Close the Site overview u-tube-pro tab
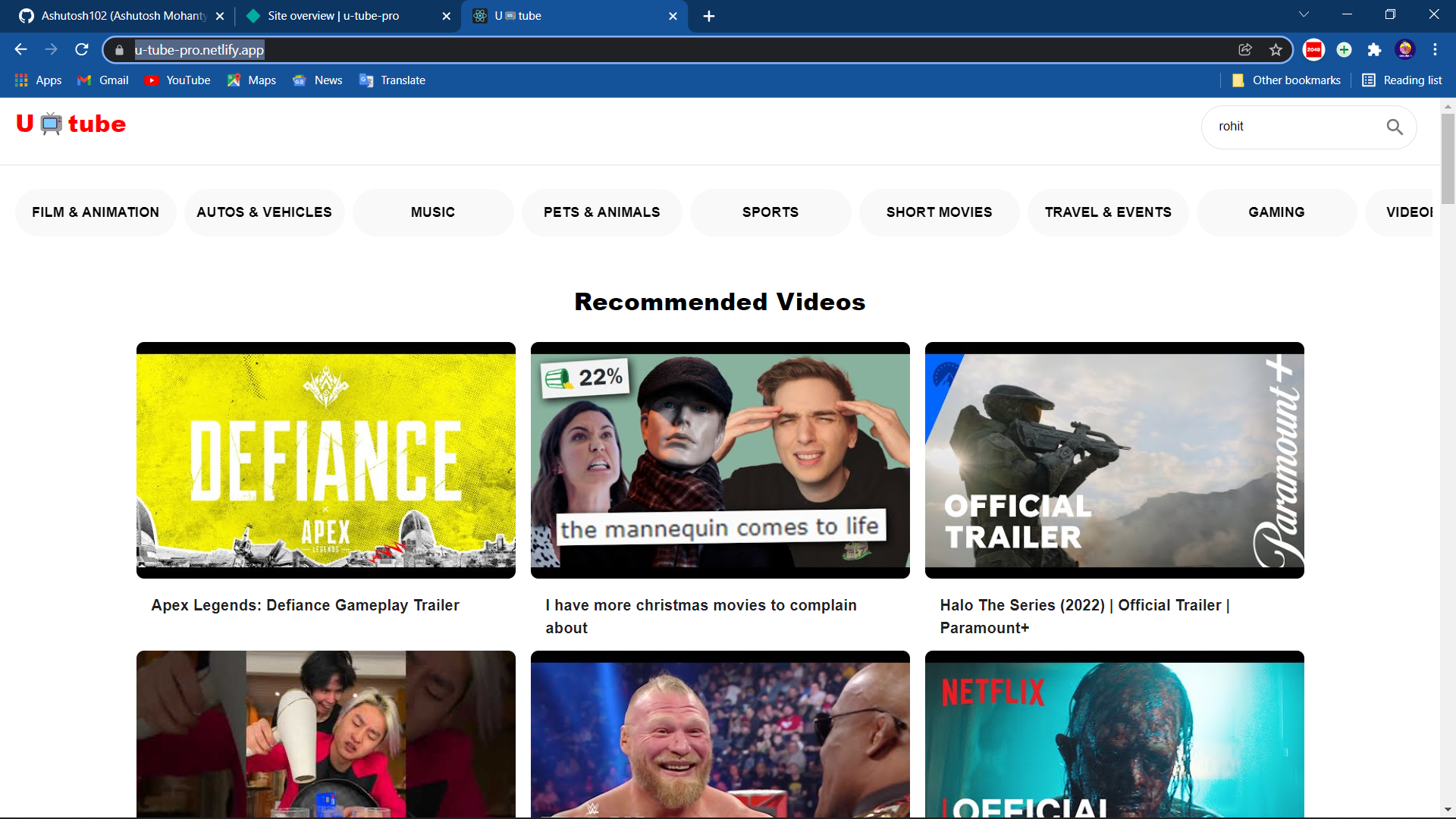Viewport: 1456px width, 819px height. click(x=446, y=16)
